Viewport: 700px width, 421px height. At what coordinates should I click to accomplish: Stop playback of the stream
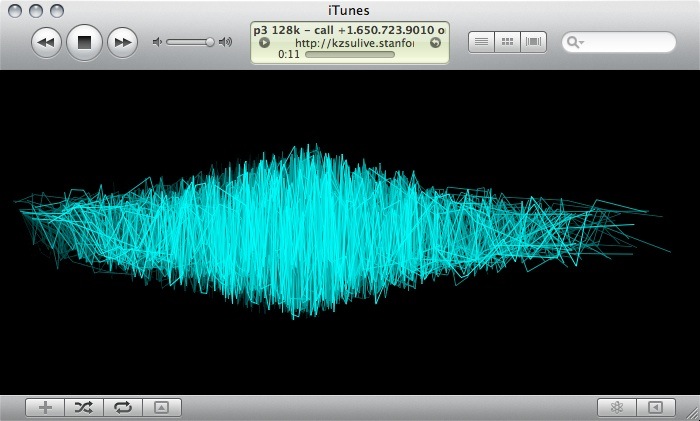(84, 42)
